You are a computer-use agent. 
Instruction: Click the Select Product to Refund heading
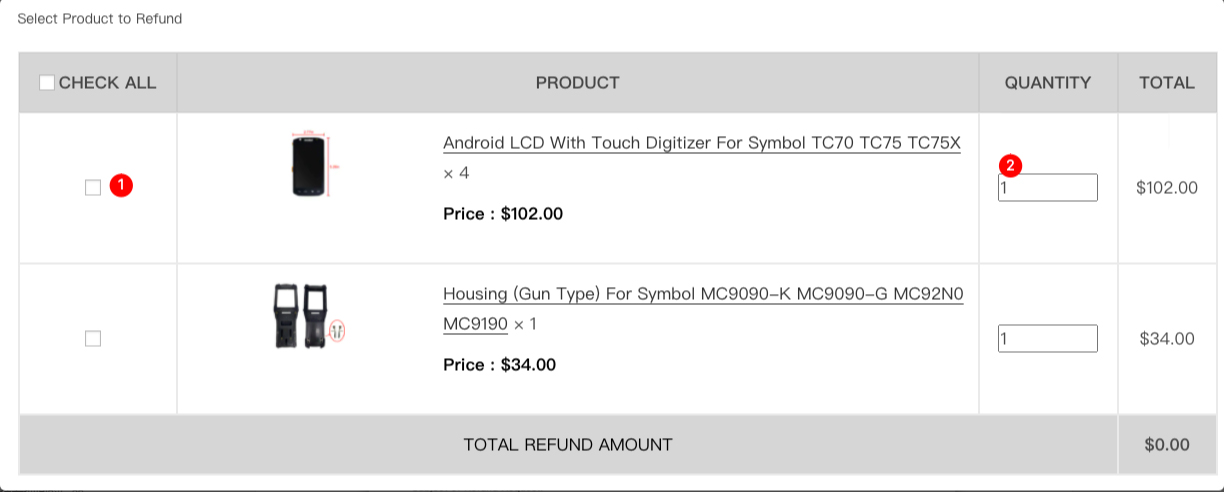[x=100, y=19]
